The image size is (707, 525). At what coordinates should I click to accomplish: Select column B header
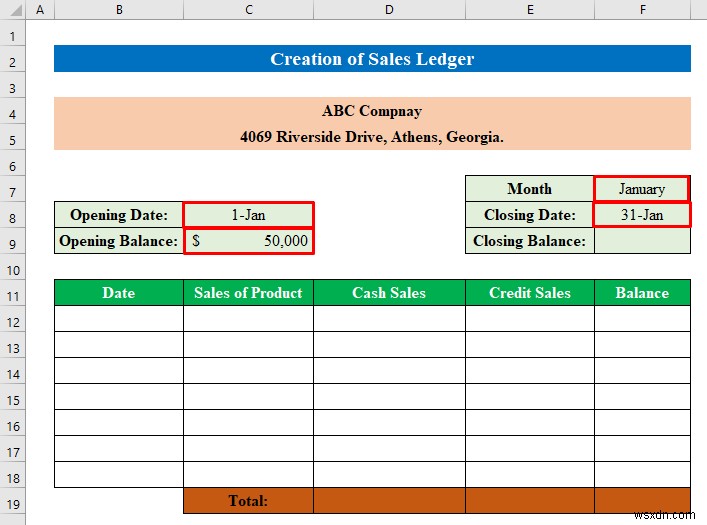pos(119,9)
